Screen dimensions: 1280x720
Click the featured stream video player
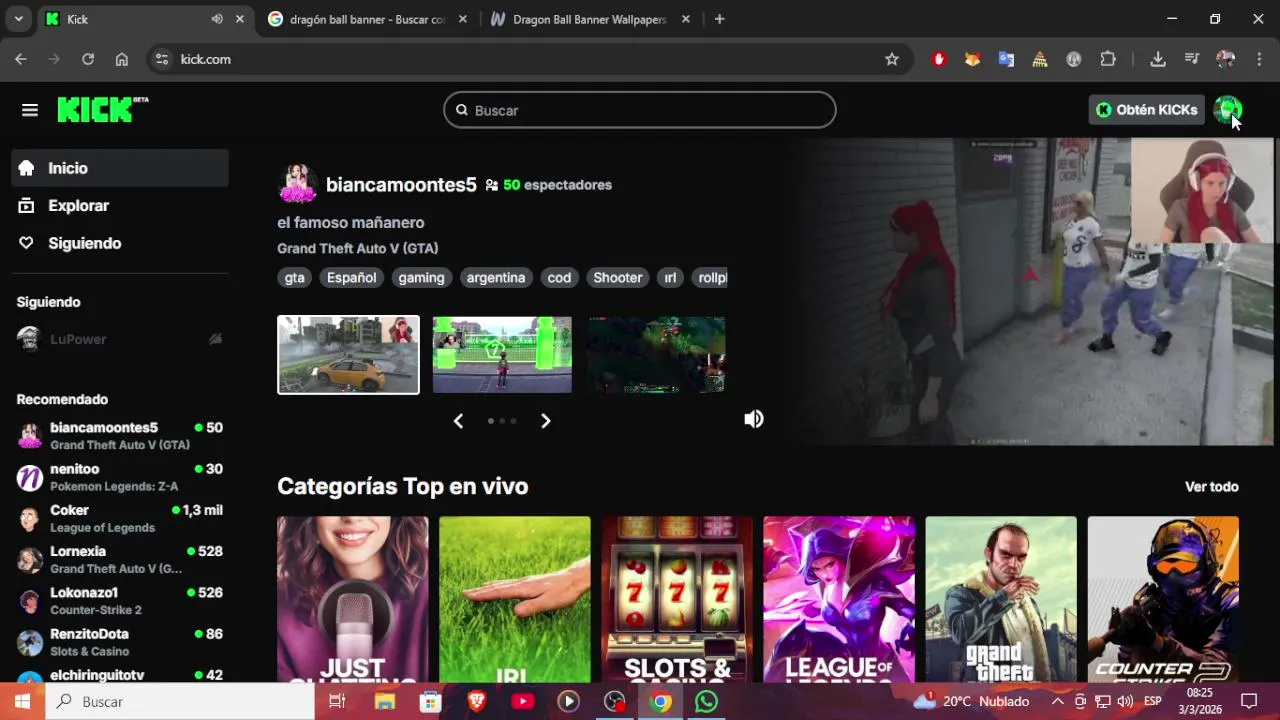(1030, 292)
